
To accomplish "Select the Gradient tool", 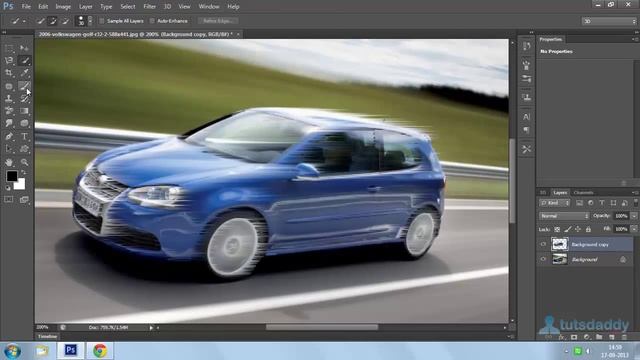I will pyautogui.click(x=24, y=111).
